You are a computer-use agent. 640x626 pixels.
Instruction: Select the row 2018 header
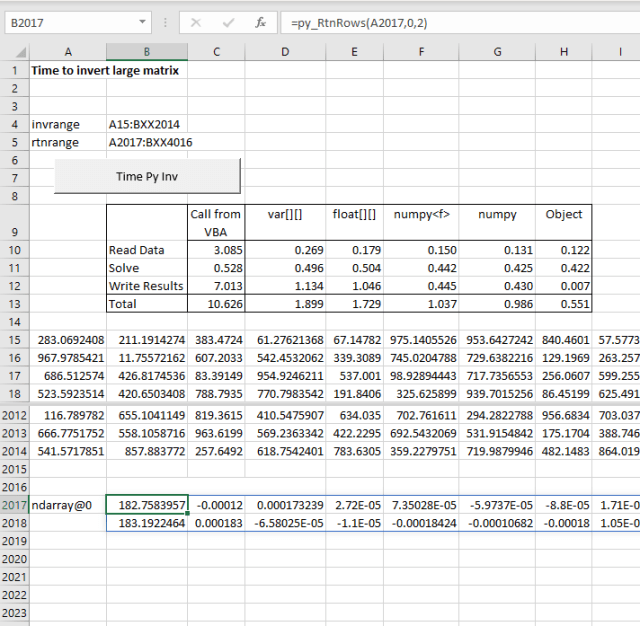14,523
